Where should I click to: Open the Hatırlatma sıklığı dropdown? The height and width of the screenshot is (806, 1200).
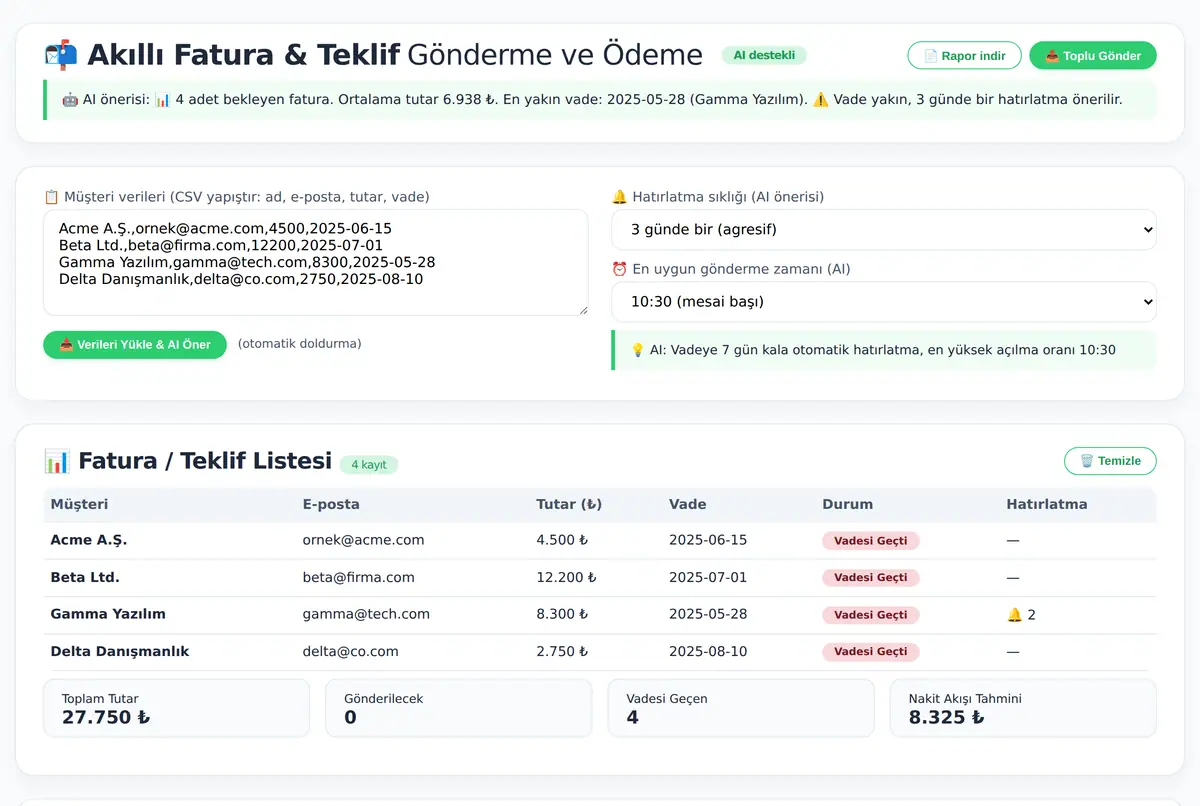click(884, 230)
